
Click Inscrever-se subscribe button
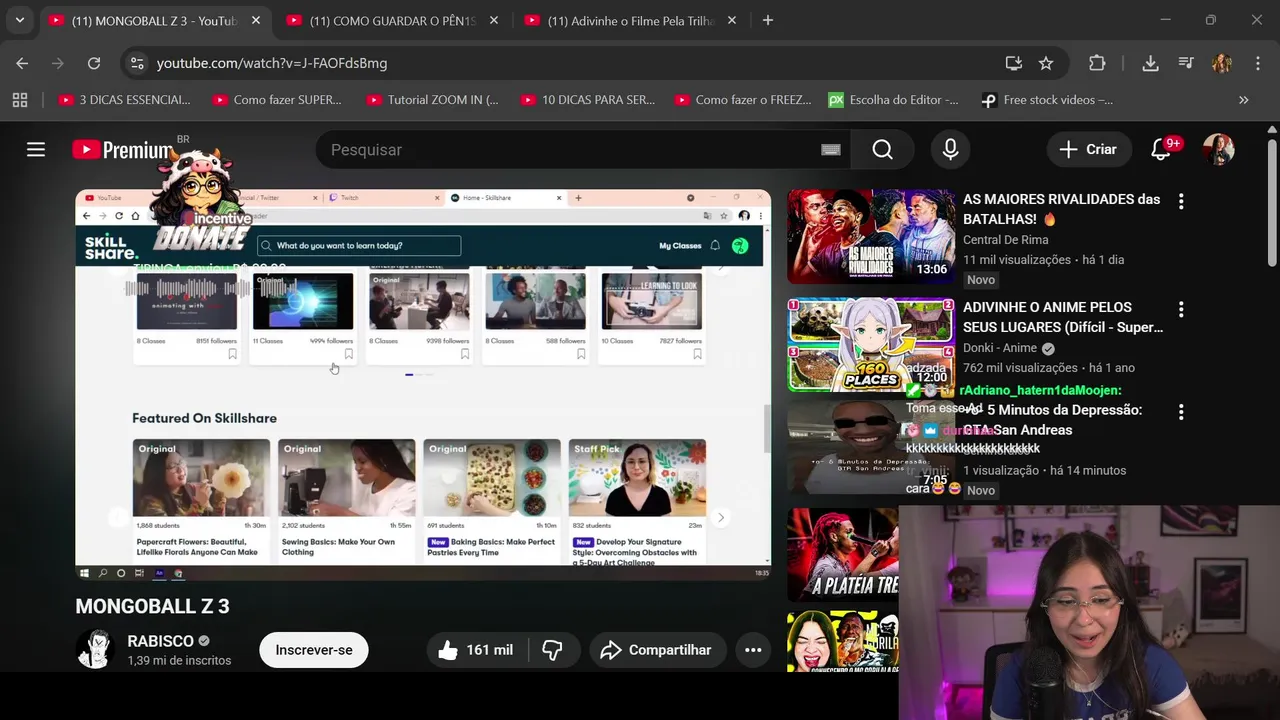click(x=314, y=650)
